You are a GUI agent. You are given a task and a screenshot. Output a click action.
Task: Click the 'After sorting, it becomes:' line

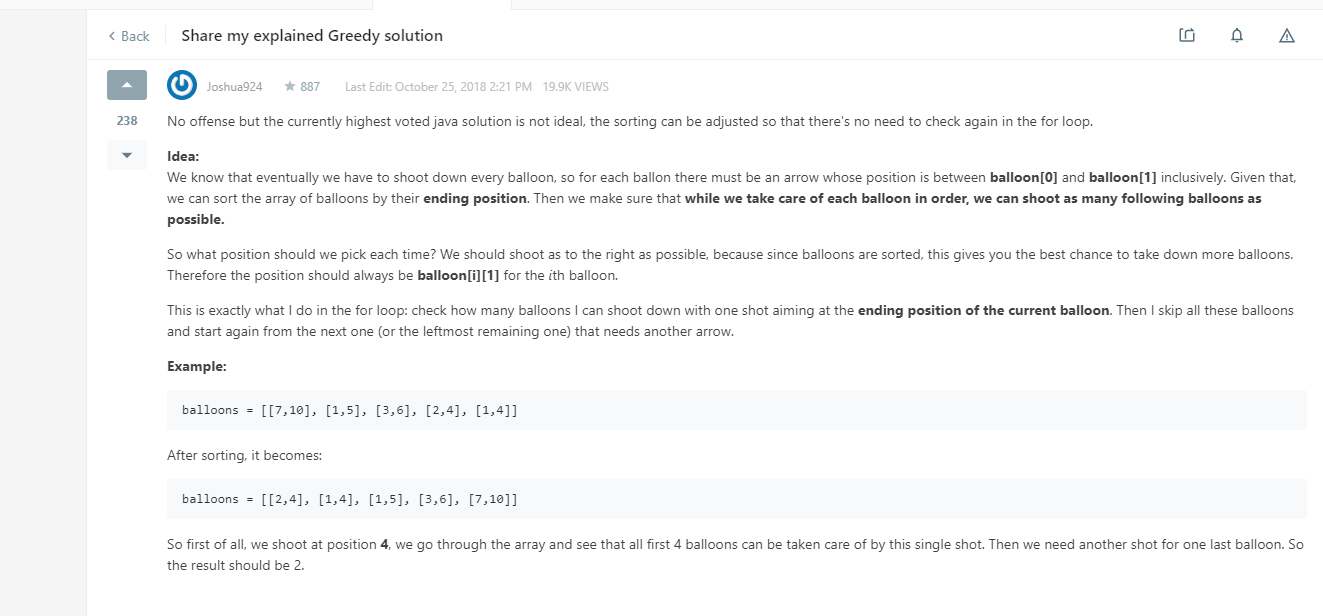(245, 455)
